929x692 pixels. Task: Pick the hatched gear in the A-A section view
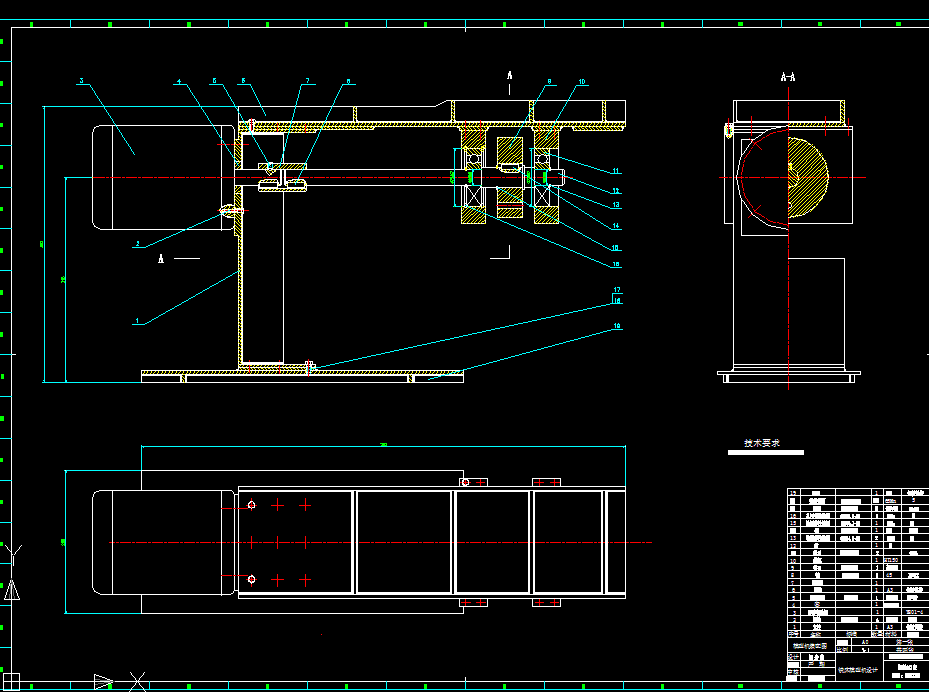(x=808, y=178)
